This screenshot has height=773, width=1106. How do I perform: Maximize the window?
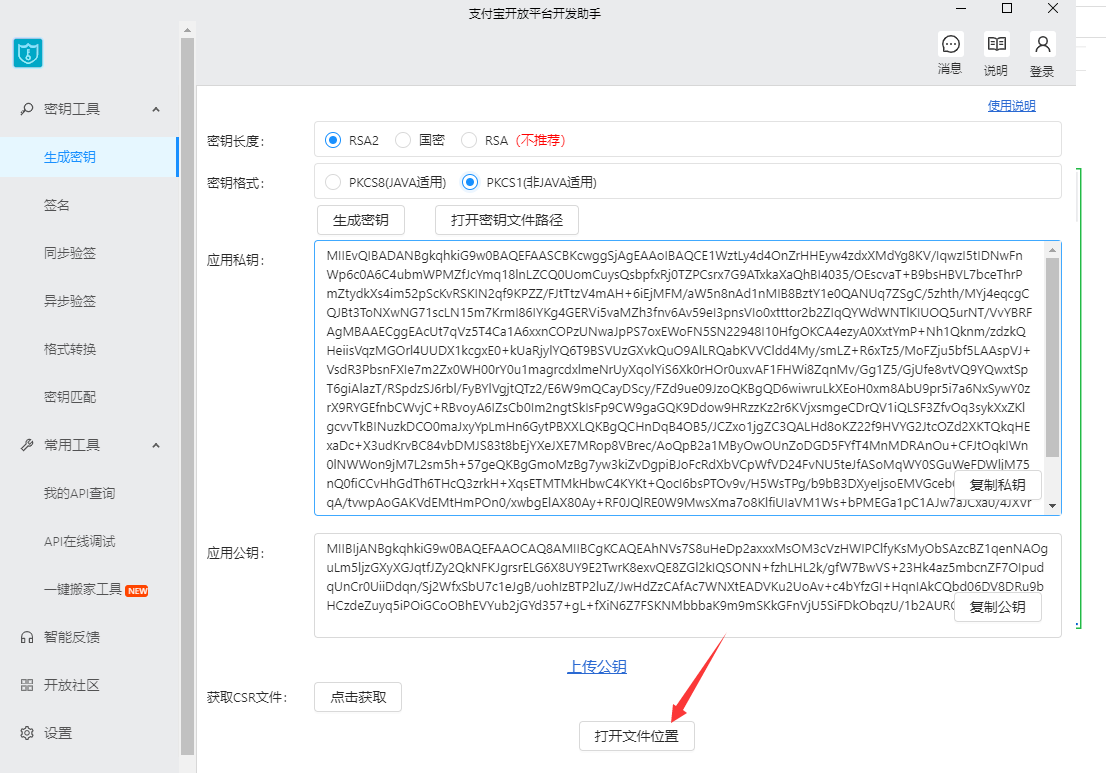pyautogui.click(x=1007, y=8)
